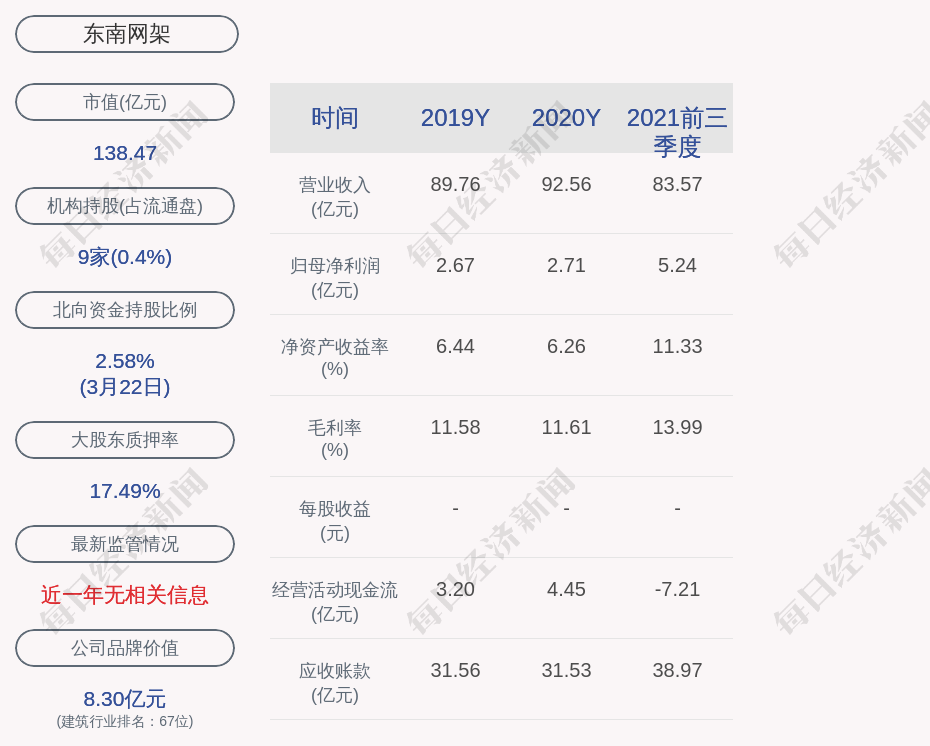Open the 最新监管情况 label
This screenshot has width=930, height=746.
pos(125,544)
